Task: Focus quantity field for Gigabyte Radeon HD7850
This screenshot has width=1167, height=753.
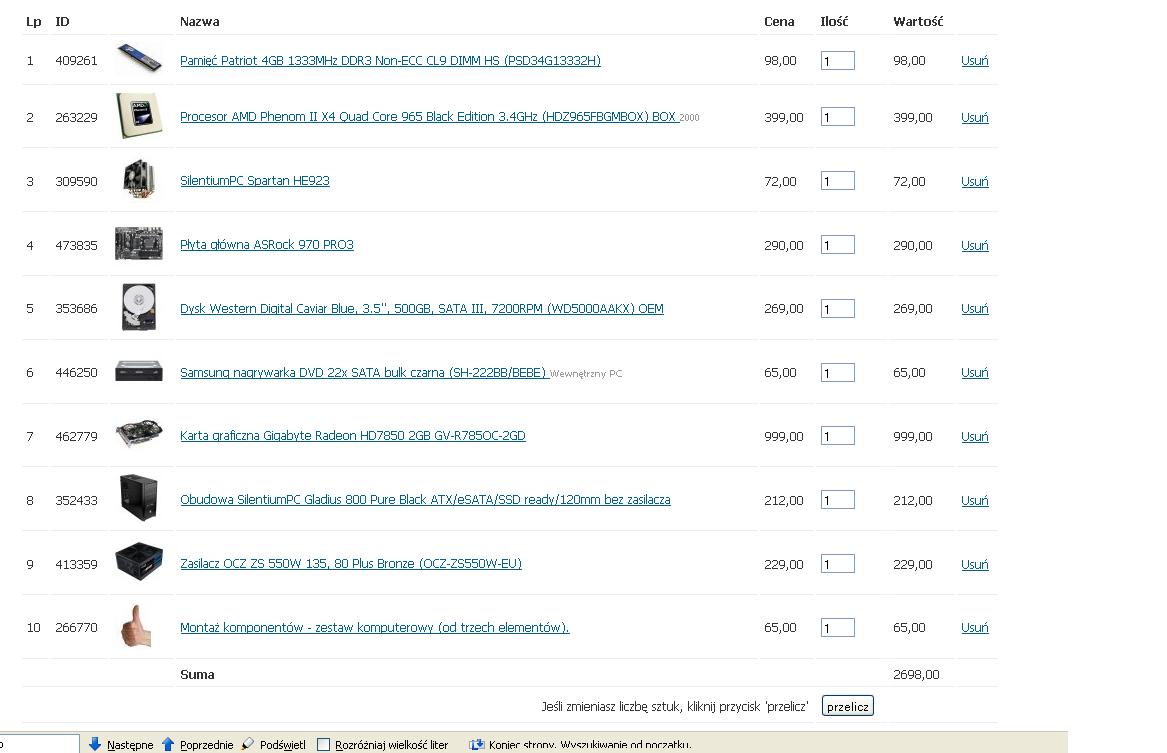Action: coord(837,436)
